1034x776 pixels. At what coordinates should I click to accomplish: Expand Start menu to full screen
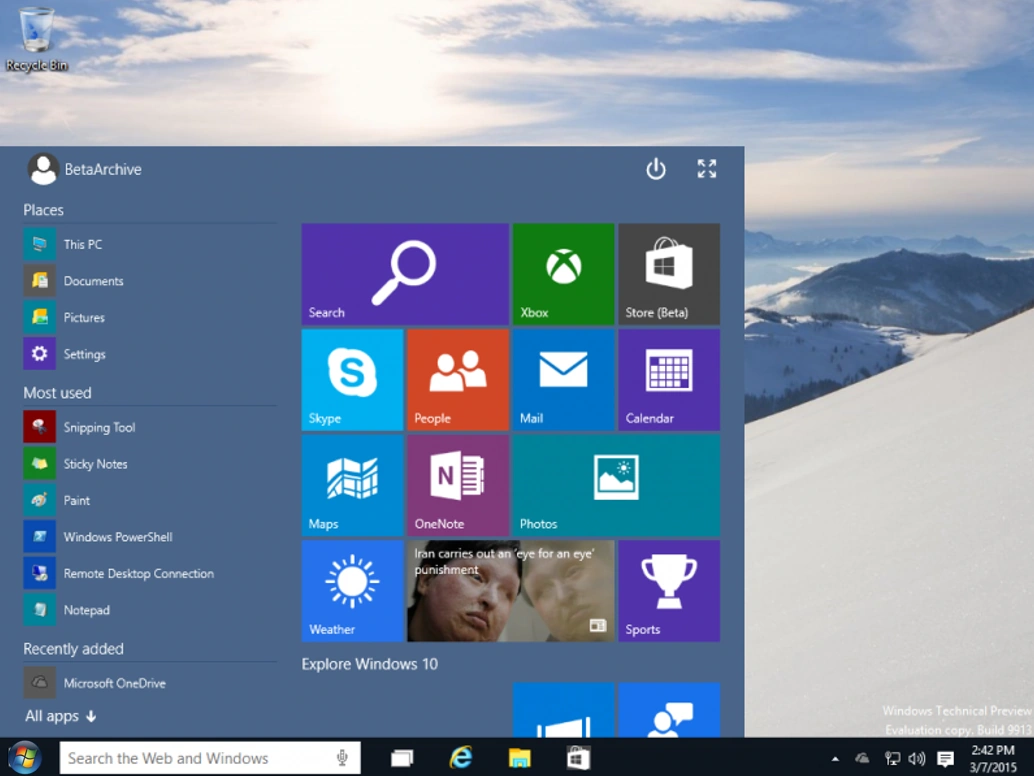coord(707,169)
